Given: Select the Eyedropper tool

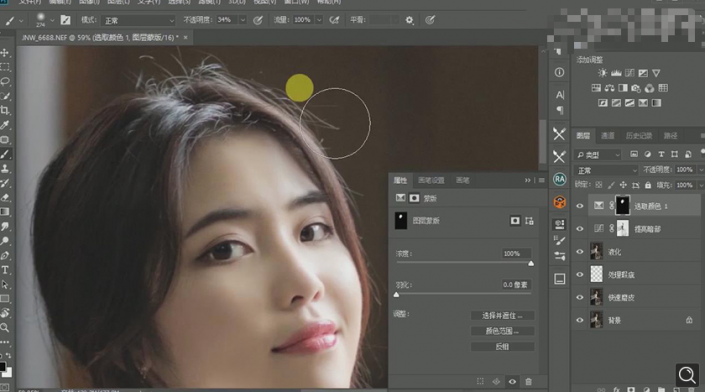Looking at the screenshot, I should (x=5, y=125).
